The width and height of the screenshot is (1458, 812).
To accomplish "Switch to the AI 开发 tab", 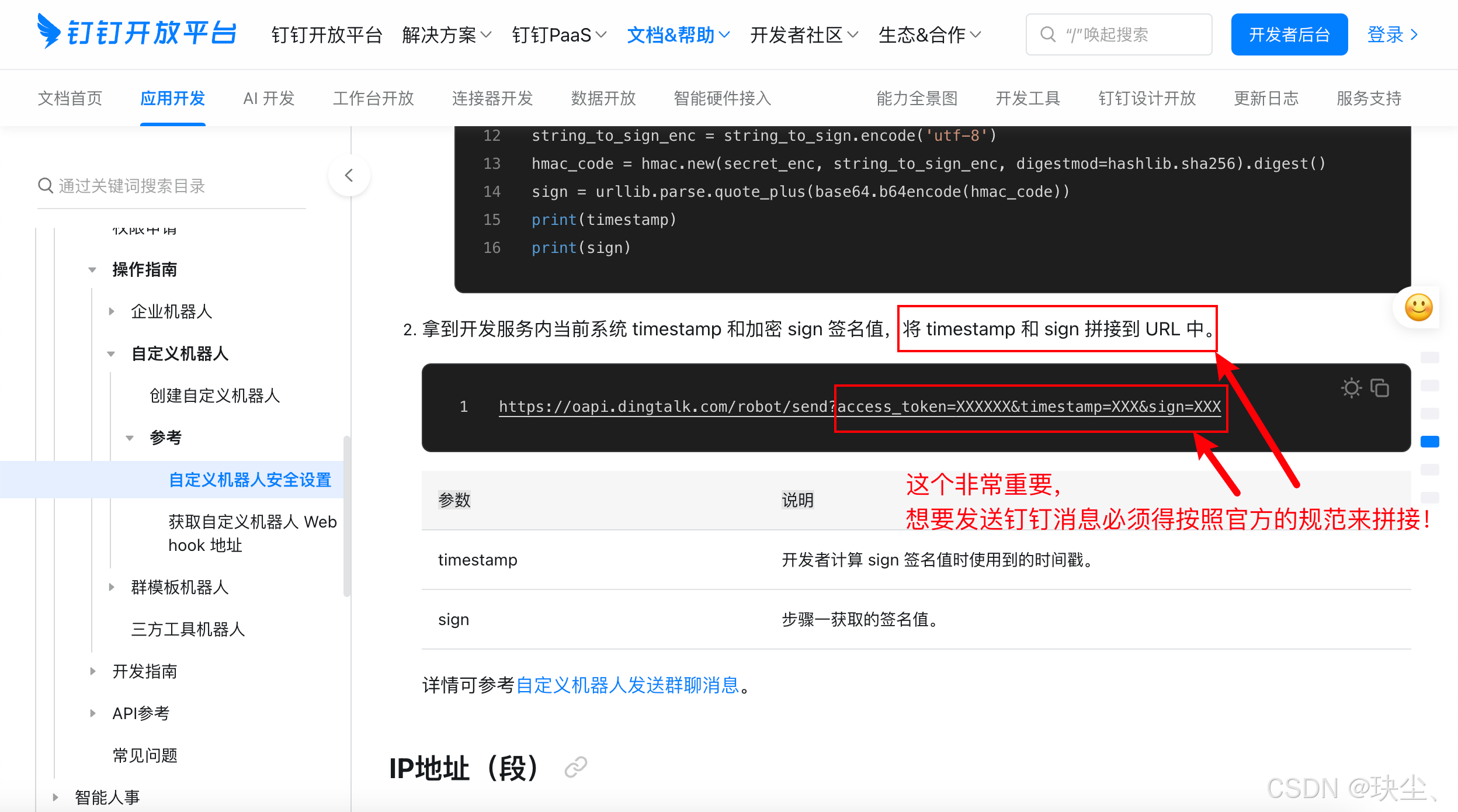I will tap(269, 98).
